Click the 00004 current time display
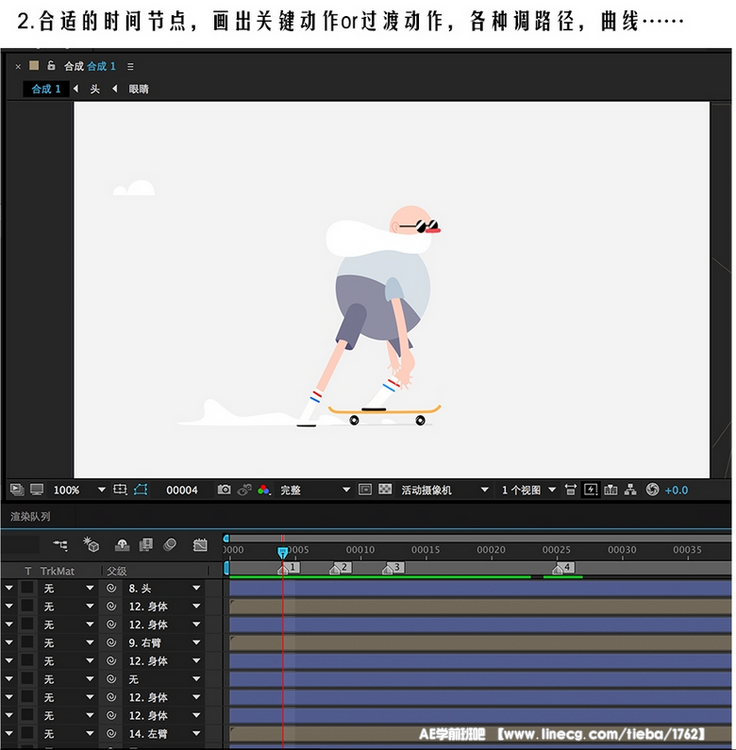Screen dimensions: 736x750 coord(182,490)
